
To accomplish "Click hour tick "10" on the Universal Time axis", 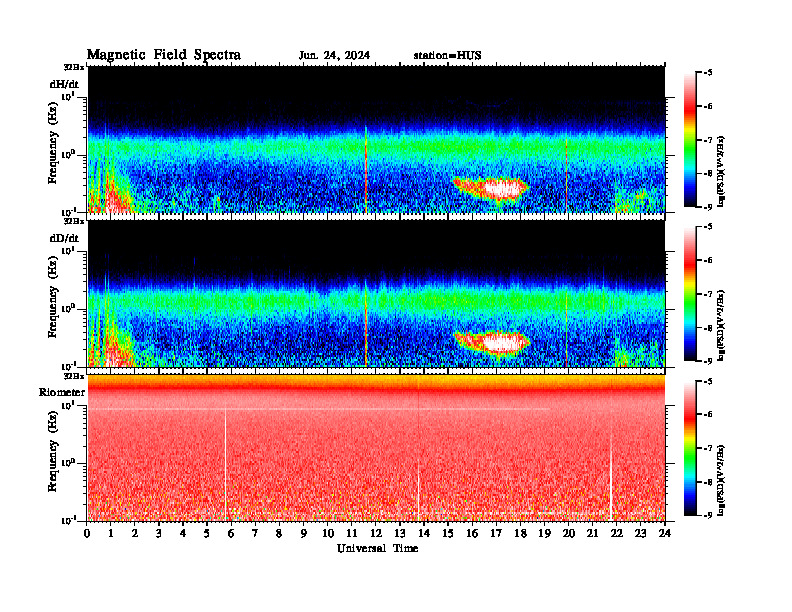I will point(328,534).
